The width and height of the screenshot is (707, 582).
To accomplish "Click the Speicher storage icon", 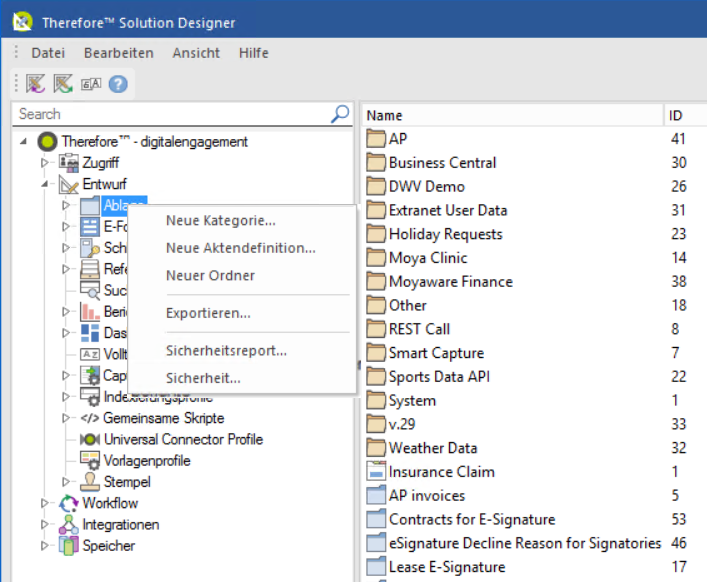I will pos(69,546).
